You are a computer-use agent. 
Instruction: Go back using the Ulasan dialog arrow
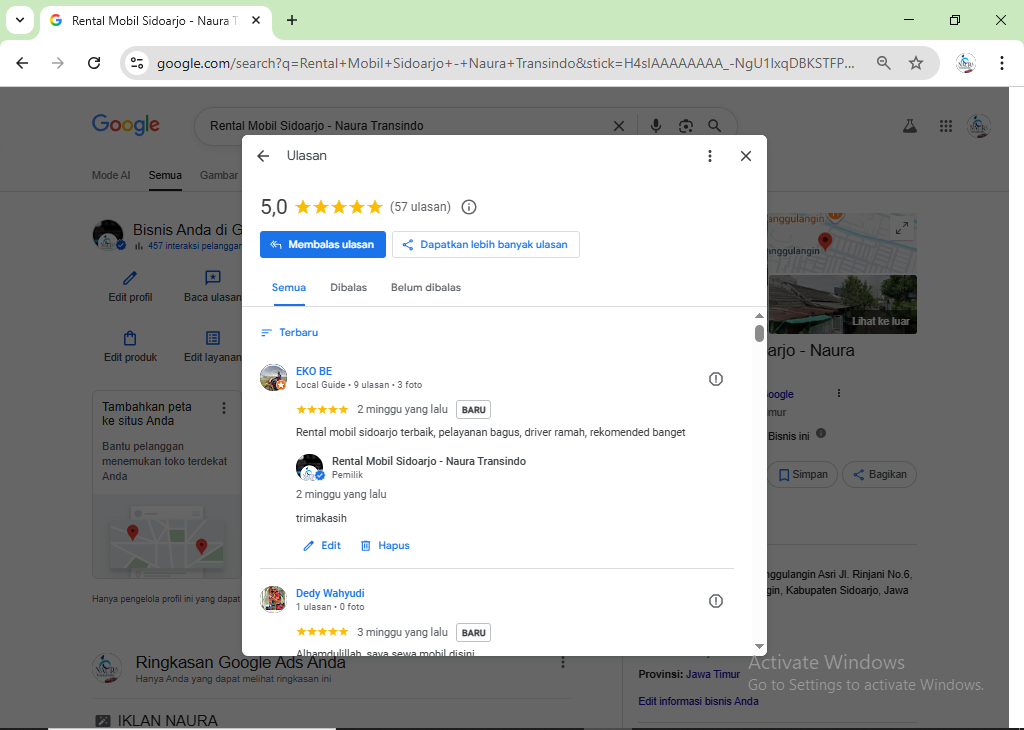point(263,156)
